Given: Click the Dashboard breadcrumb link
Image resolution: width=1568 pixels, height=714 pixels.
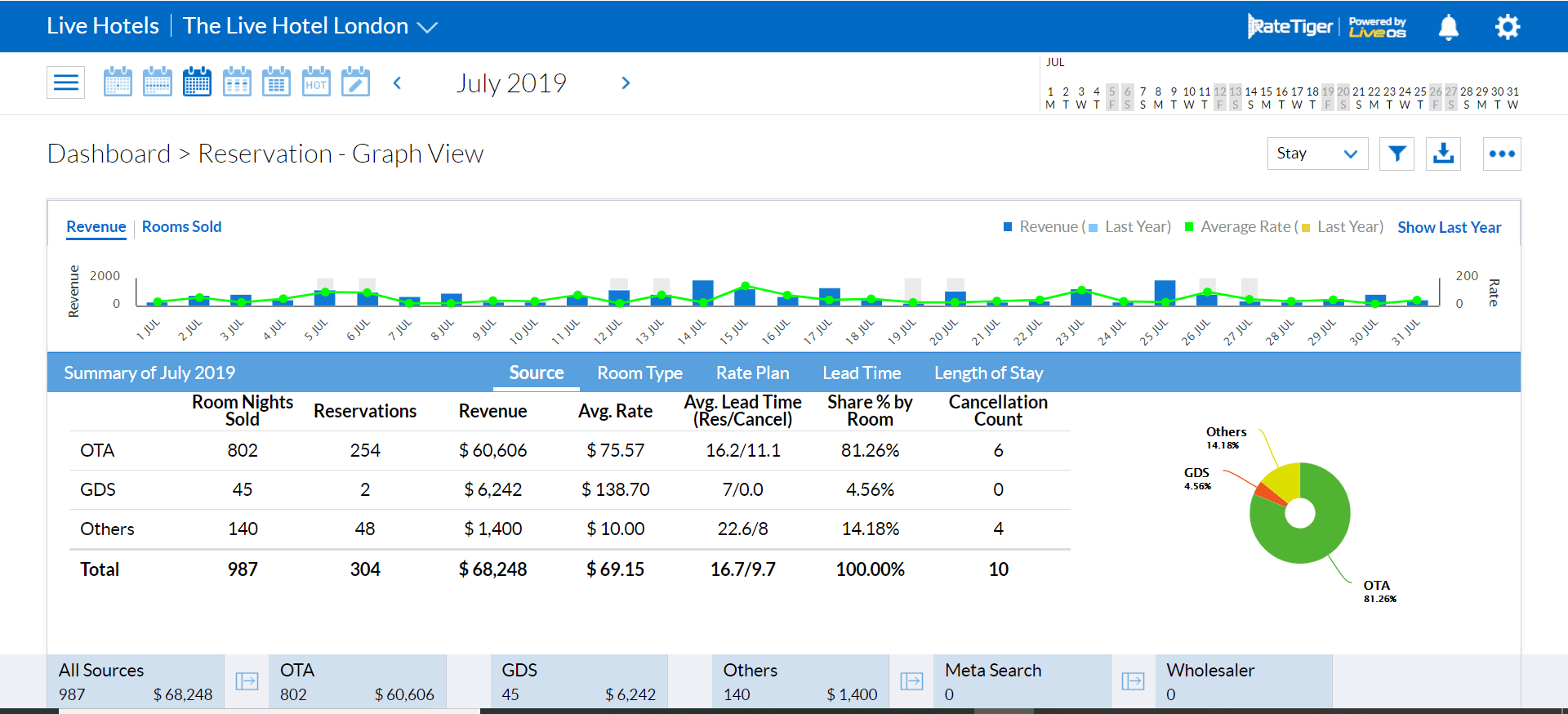Looking at the screenshot, I should click(109, 154).
